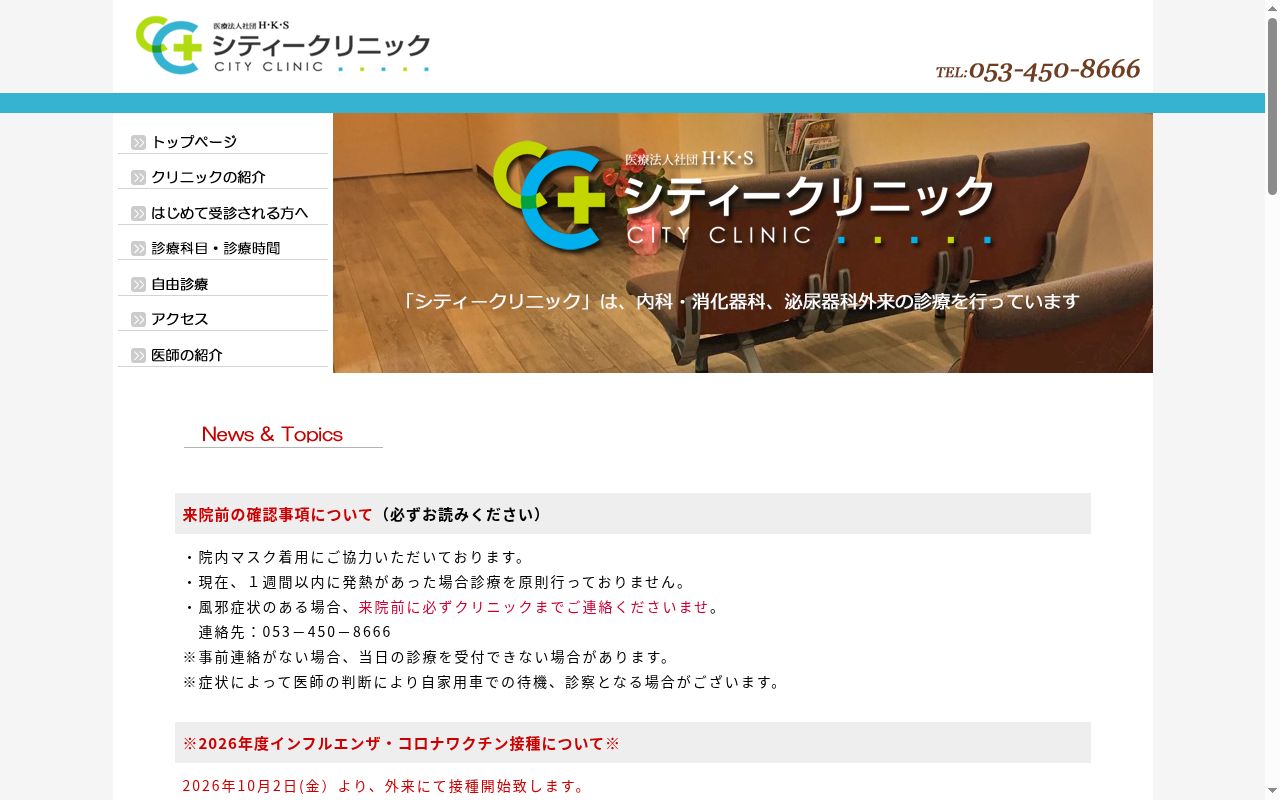Click the clinic waiting room banner image
Screen dimensions: 1280x800
(743, 243)
